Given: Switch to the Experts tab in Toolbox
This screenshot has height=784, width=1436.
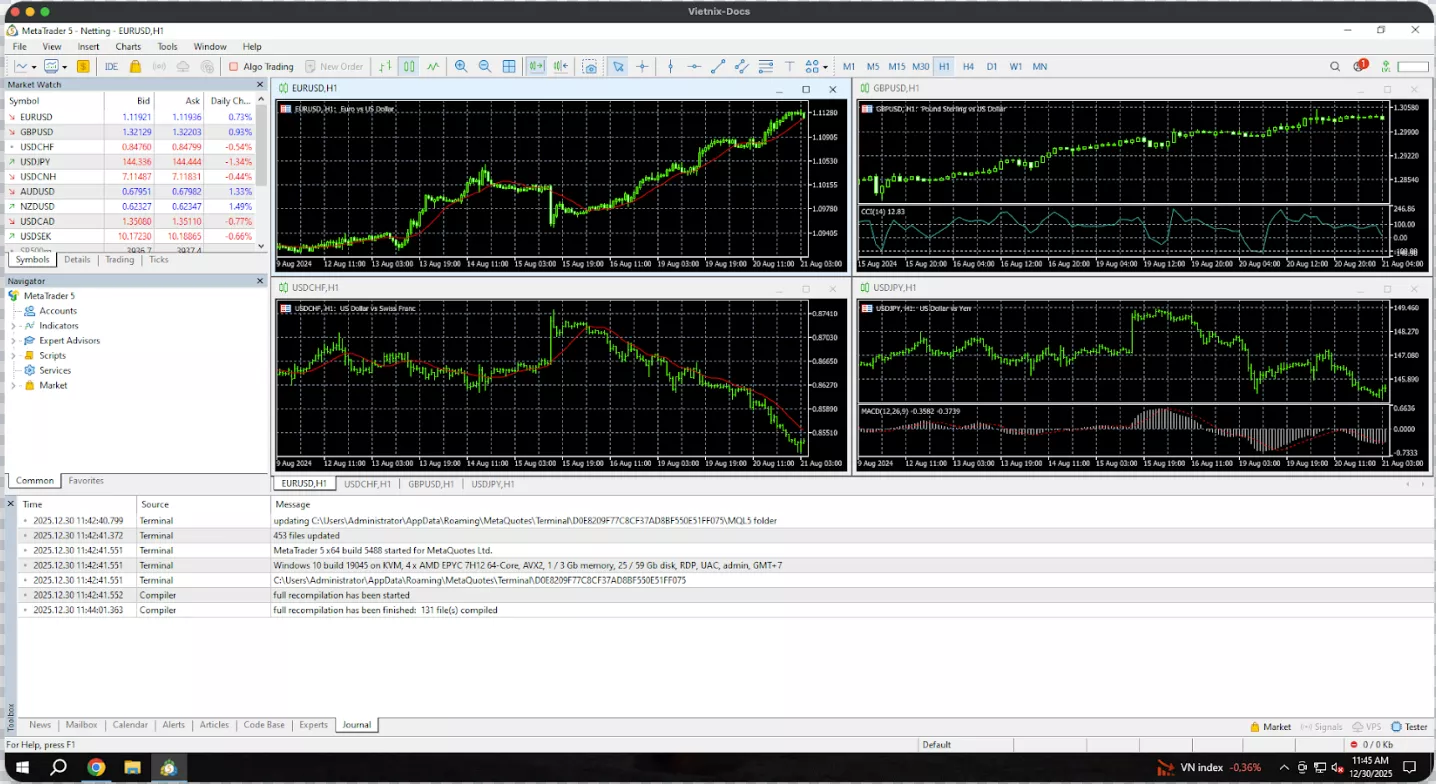Looking at the screenshot, I should click(313, 725).
